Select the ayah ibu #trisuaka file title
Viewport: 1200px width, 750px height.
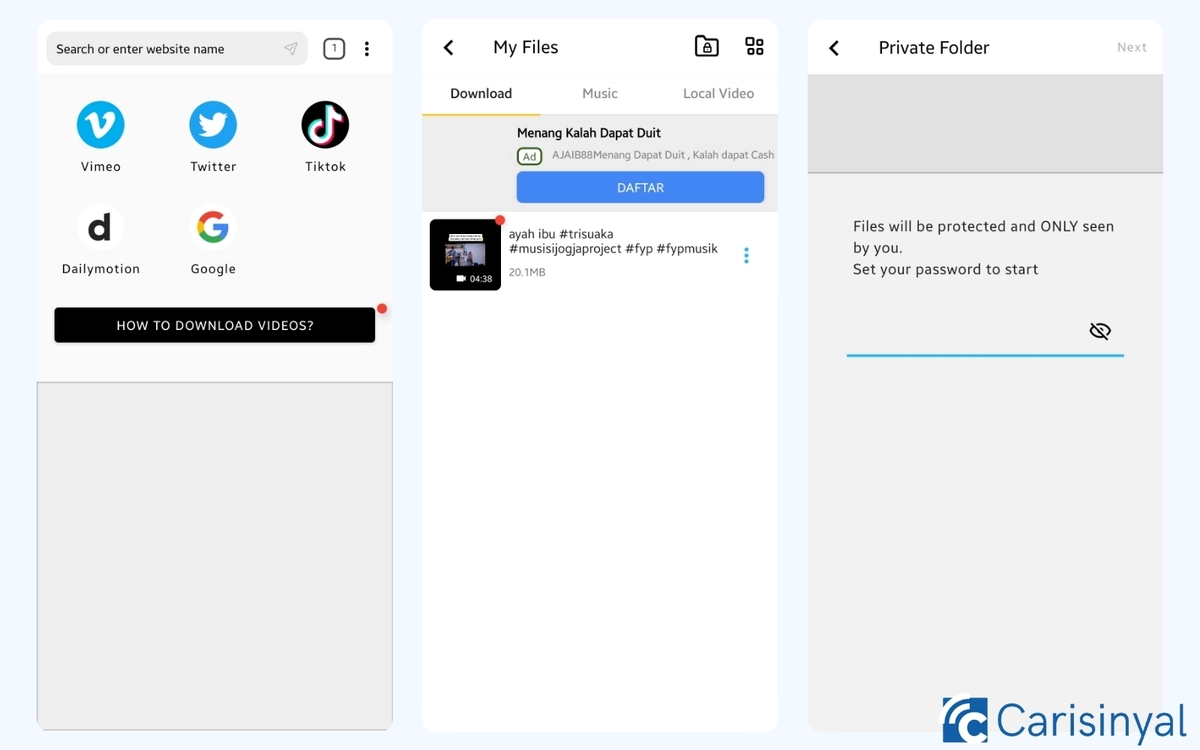coord(613,241)
